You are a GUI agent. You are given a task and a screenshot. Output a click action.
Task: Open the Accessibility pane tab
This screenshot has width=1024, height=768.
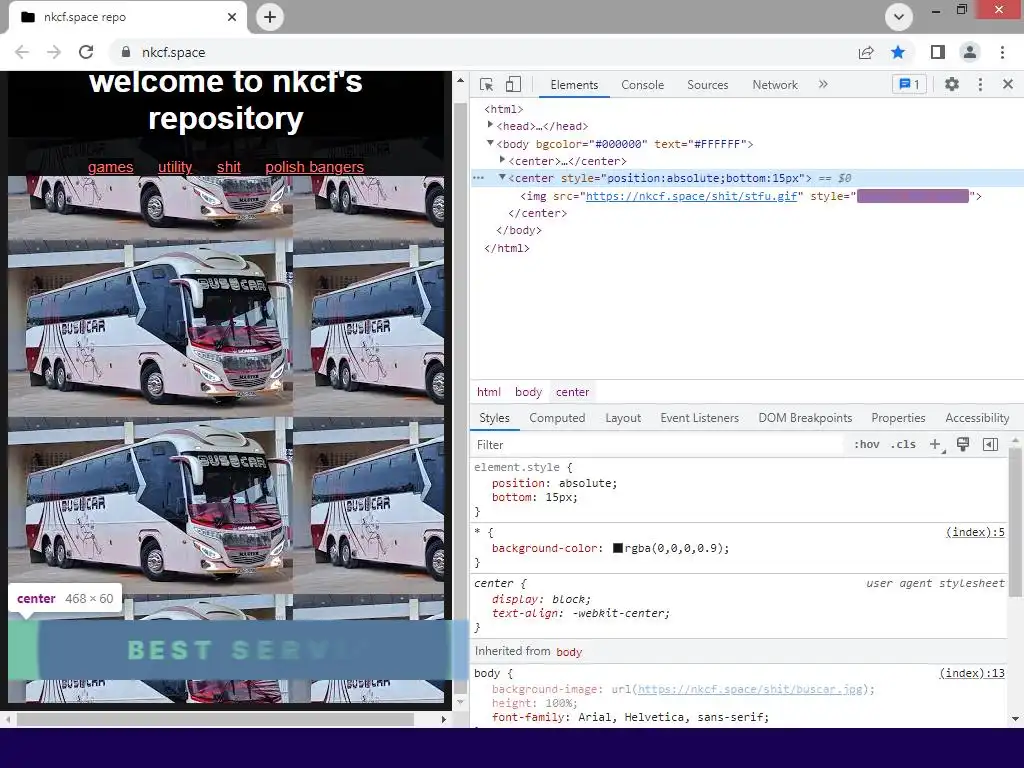[x=977, y=418]
